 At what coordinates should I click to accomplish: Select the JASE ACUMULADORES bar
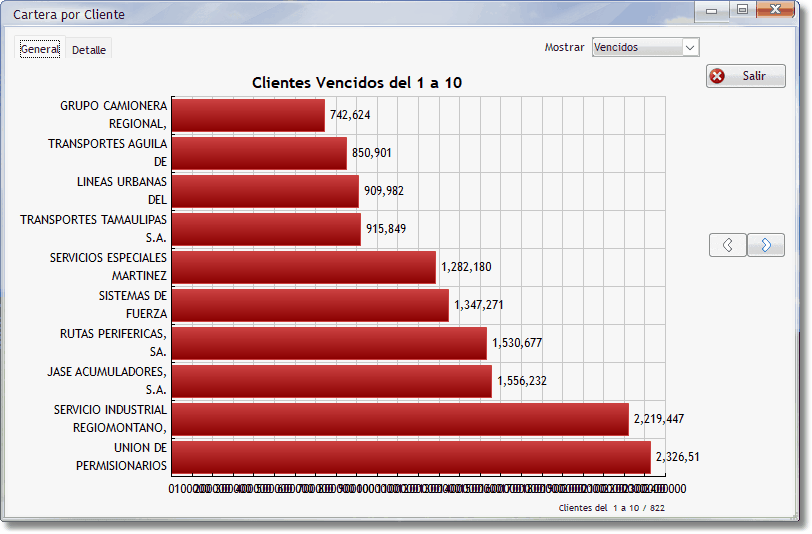click(x=331, y=381)
